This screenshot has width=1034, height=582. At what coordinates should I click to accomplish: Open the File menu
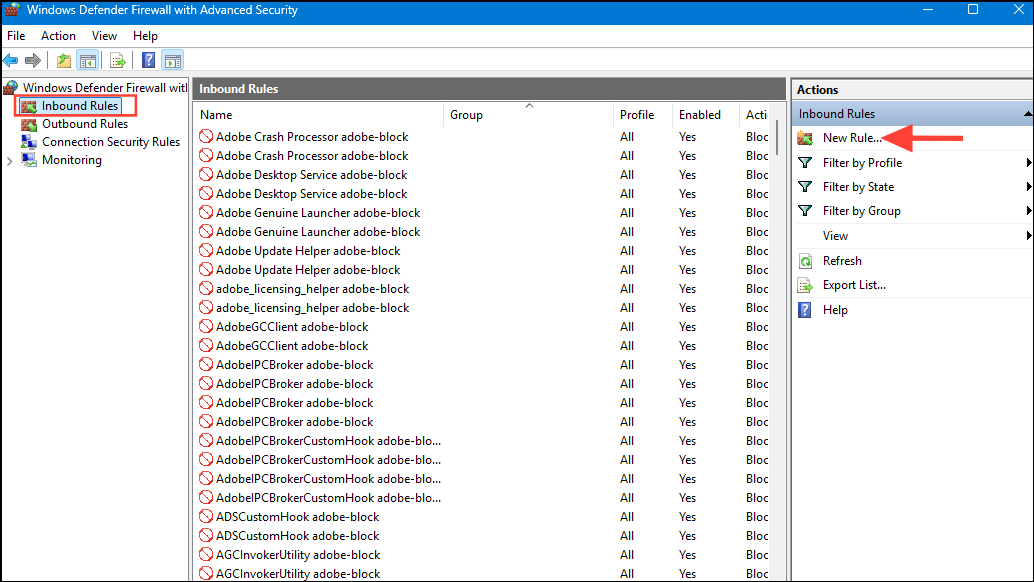pyautogui.click(x=16, y=36)
